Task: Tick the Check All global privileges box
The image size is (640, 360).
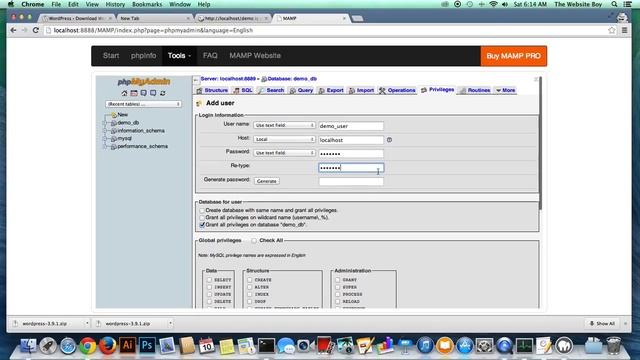Action: [x=254, y=241]
